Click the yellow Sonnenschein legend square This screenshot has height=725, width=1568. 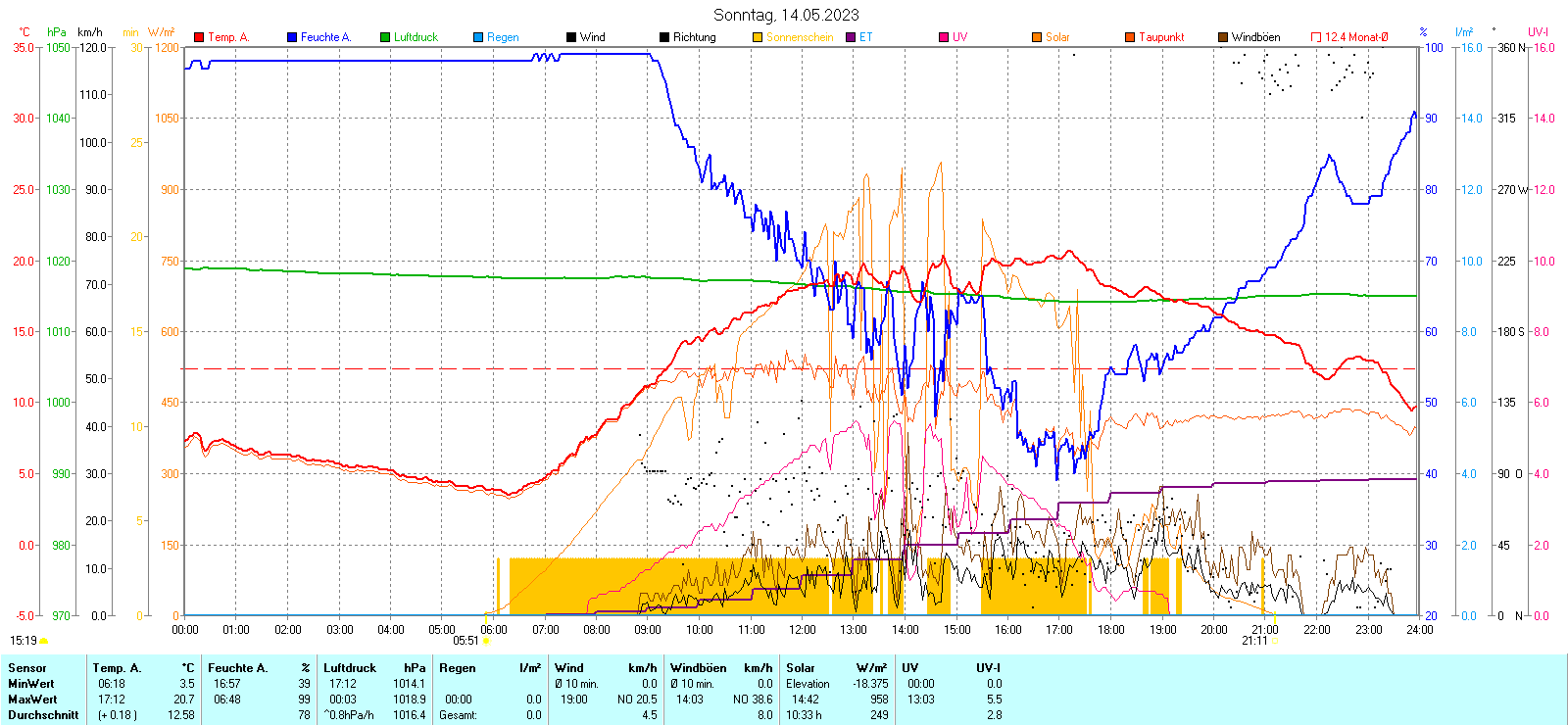pyautogui.click(x=758, y=37)
